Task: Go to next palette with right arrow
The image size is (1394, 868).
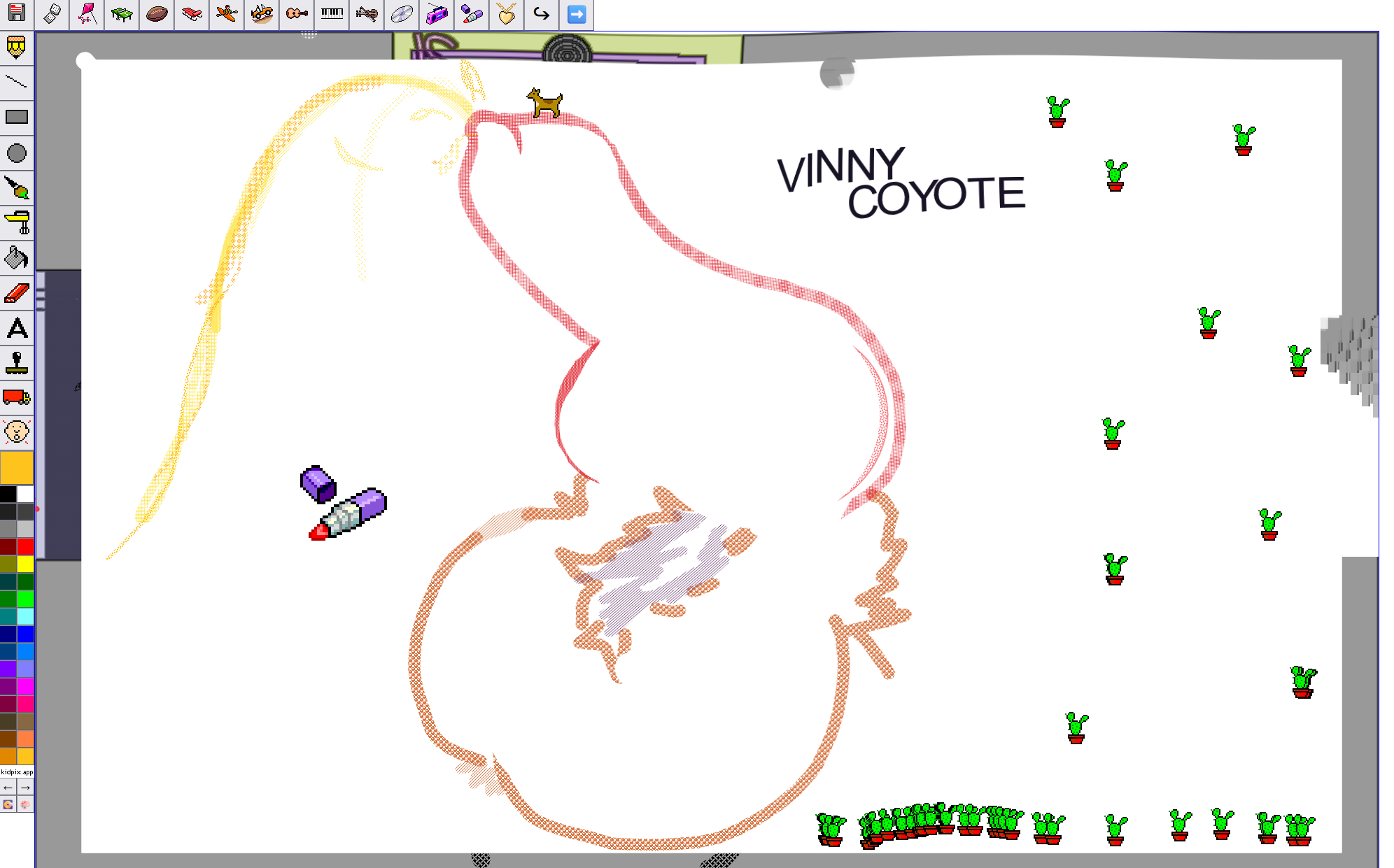Action: [25, 788]
